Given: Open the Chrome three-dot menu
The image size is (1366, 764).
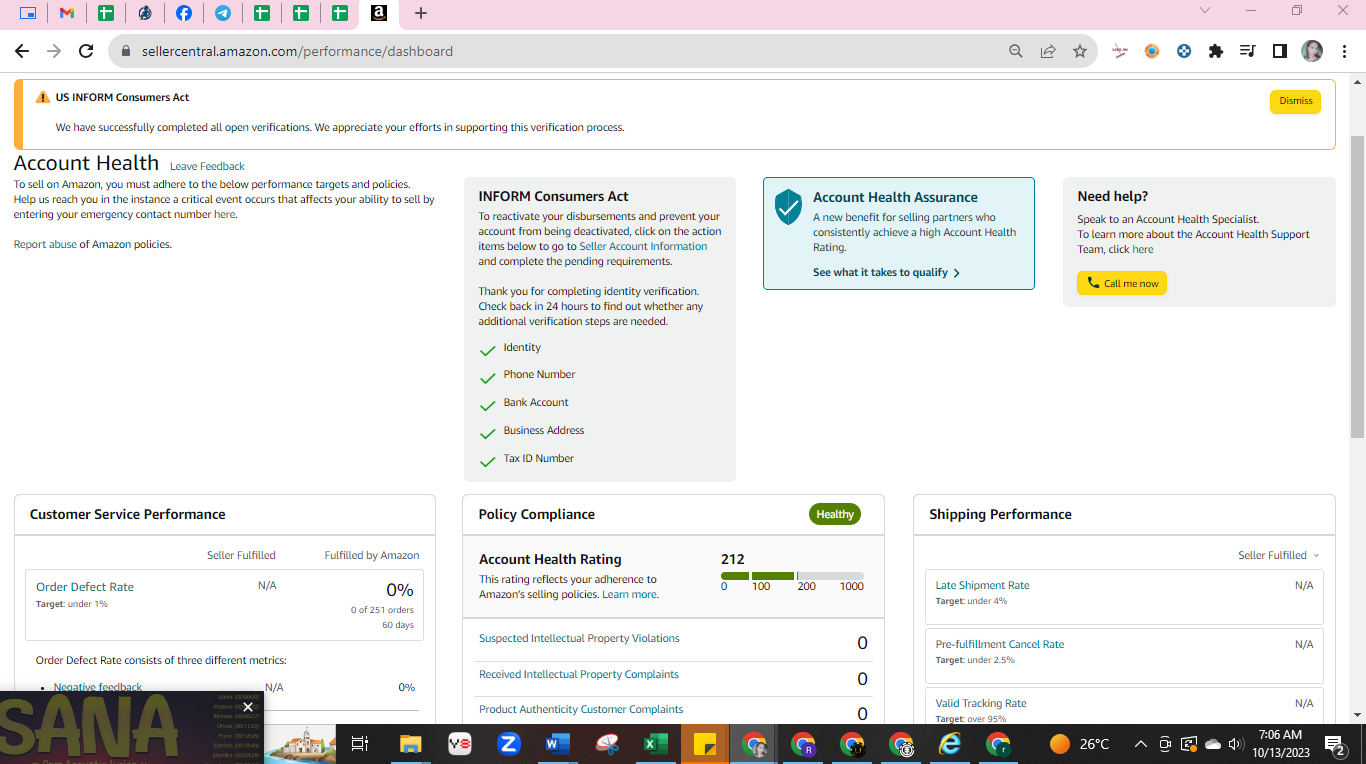Looking at the screenshot, I should [x=1344, y=51].
